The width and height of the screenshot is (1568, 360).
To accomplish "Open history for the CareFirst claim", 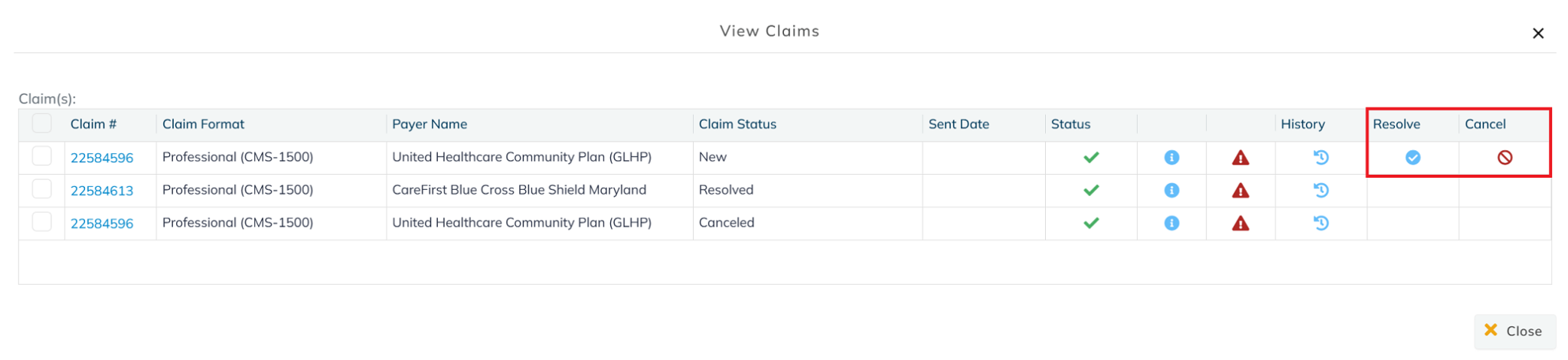I will coord(1321,190).
